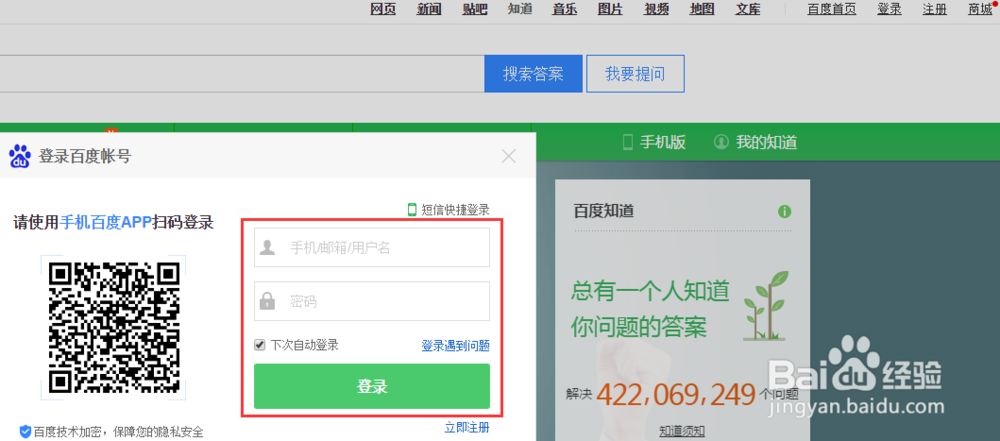Close the 登录百度帐号 login dialog
Screen dimensions: 1000x441
click(508, 156)
